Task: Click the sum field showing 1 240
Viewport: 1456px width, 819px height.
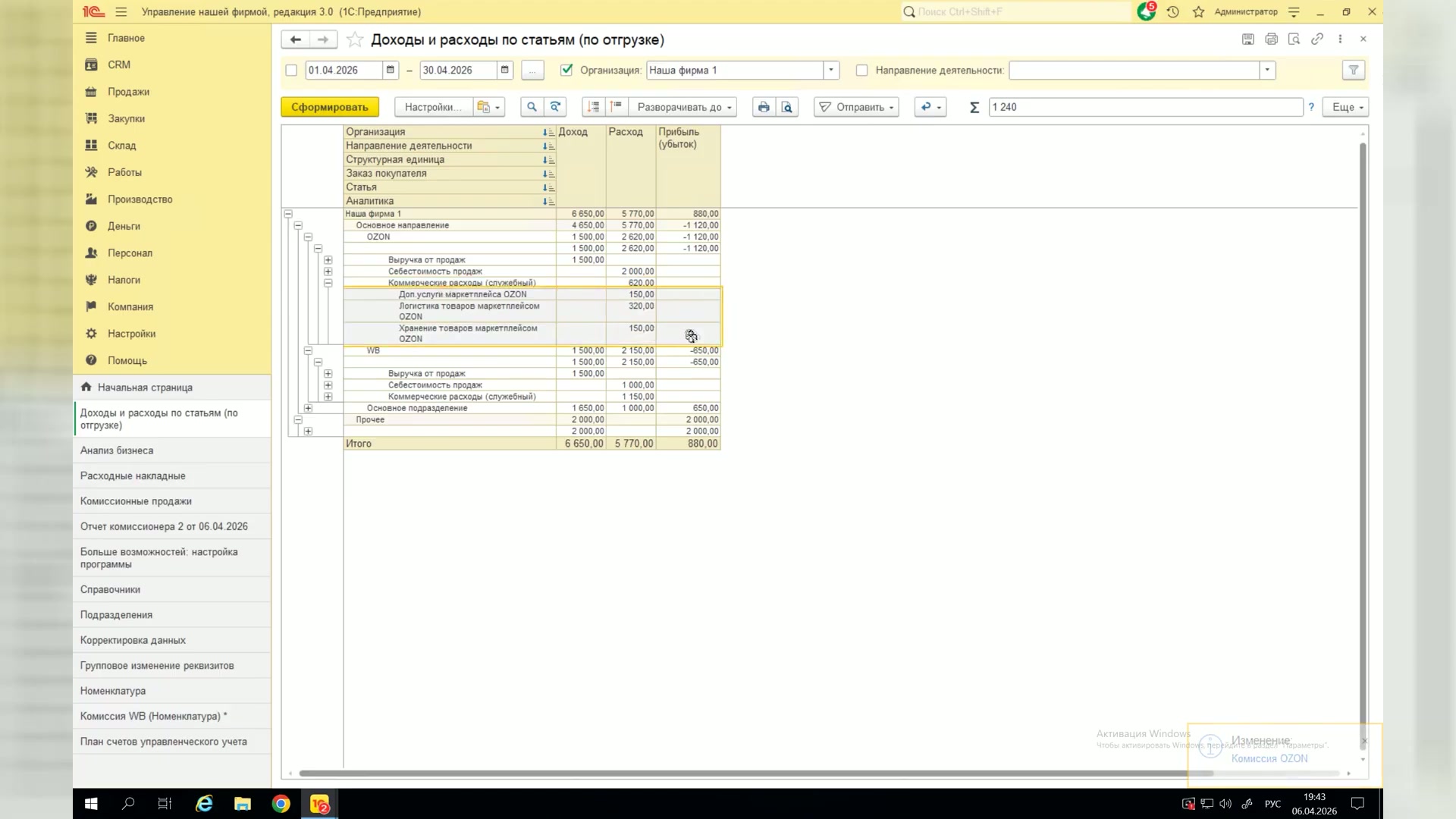Action: pos(1145,107)
